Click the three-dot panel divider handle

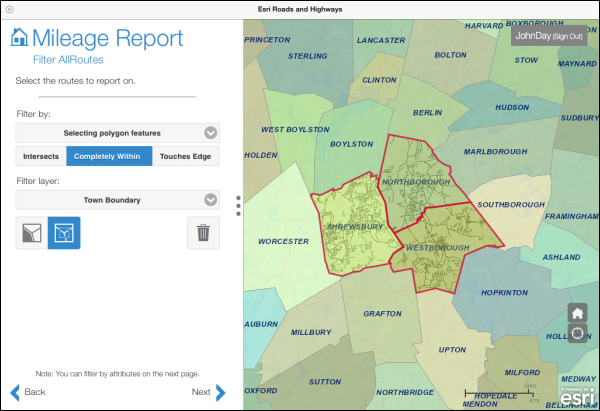[238, 205]
